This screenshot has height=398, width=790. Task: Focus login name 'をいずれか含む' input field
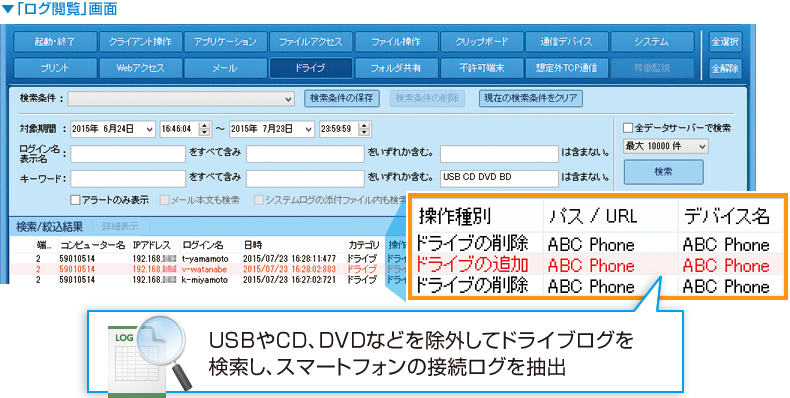[305, 154]
